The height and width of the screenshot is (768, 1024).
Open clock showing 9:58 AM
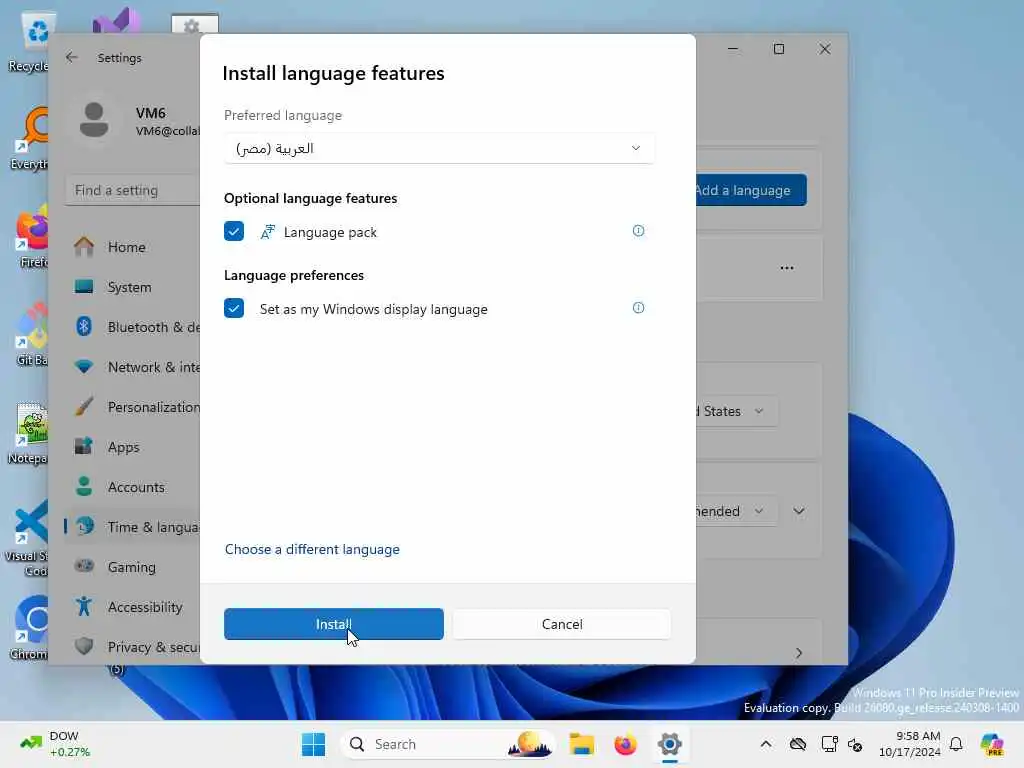click(909, 744)
